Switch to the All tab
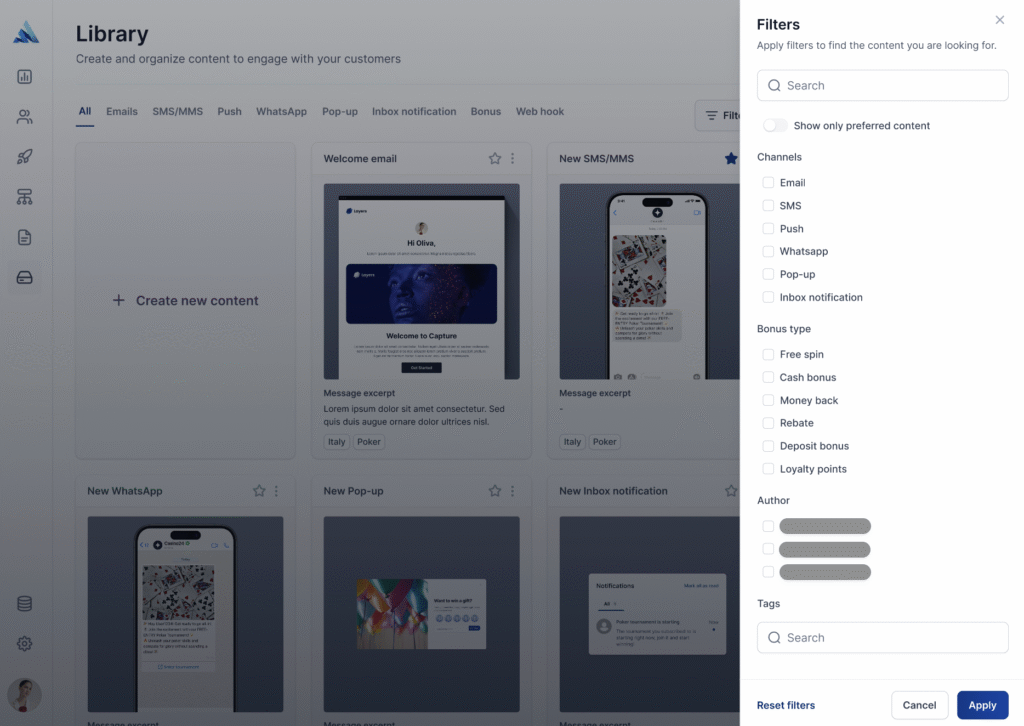The image size is (1024, 726). coord(85,111)
